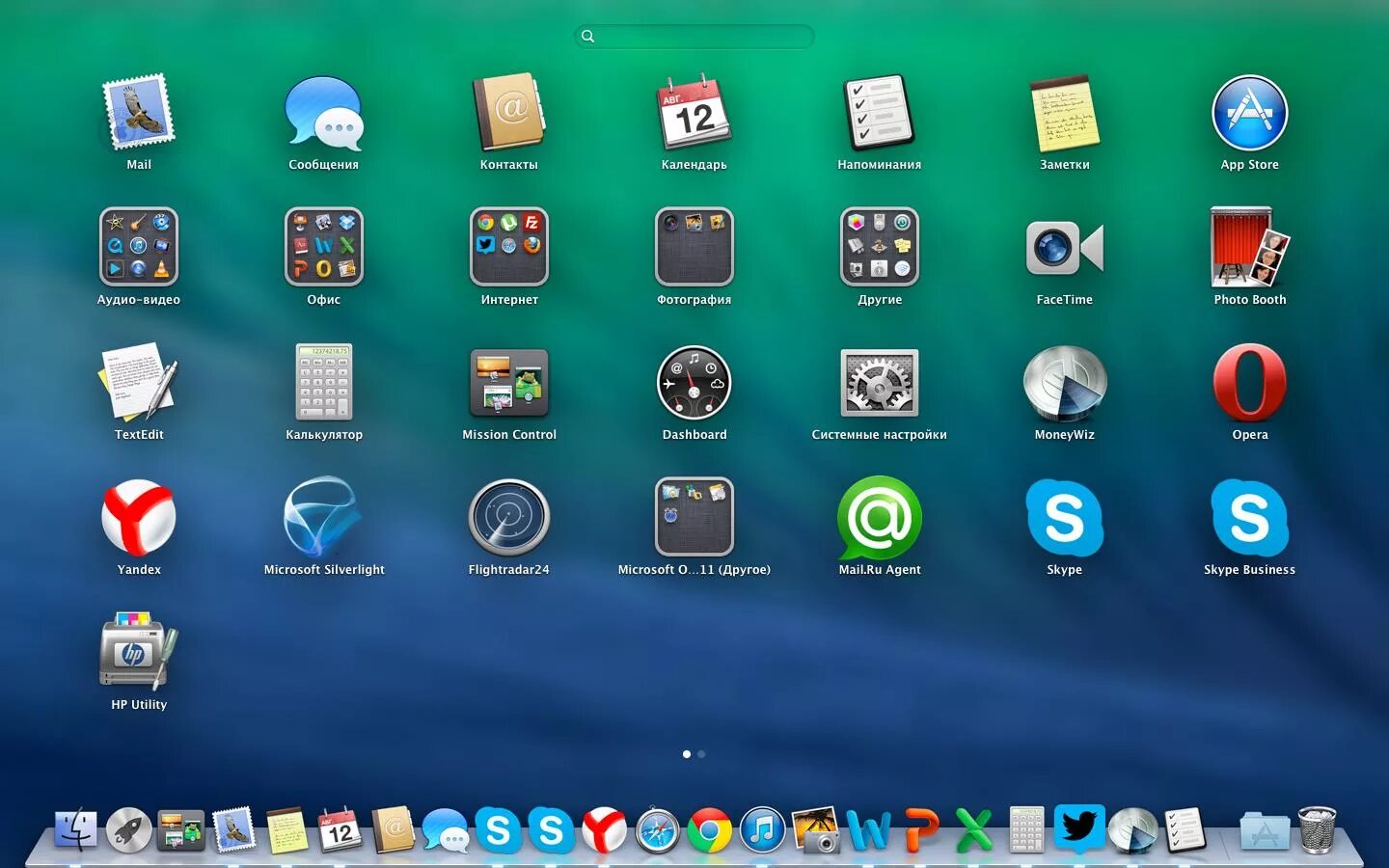Open Calculator icon in the Dock
The width and height of the screenshot is (1389, 868).
point(1026,829)
